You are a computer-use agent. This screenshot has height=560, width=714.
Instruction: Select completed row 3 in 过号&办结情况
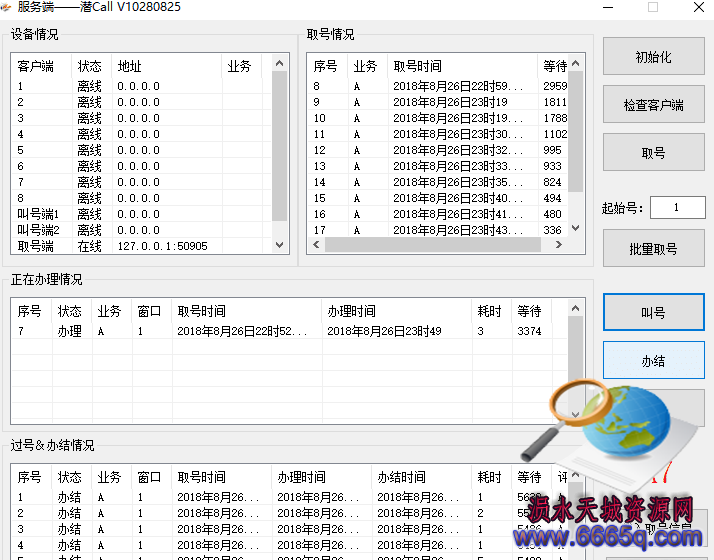(x=289, y=529)
